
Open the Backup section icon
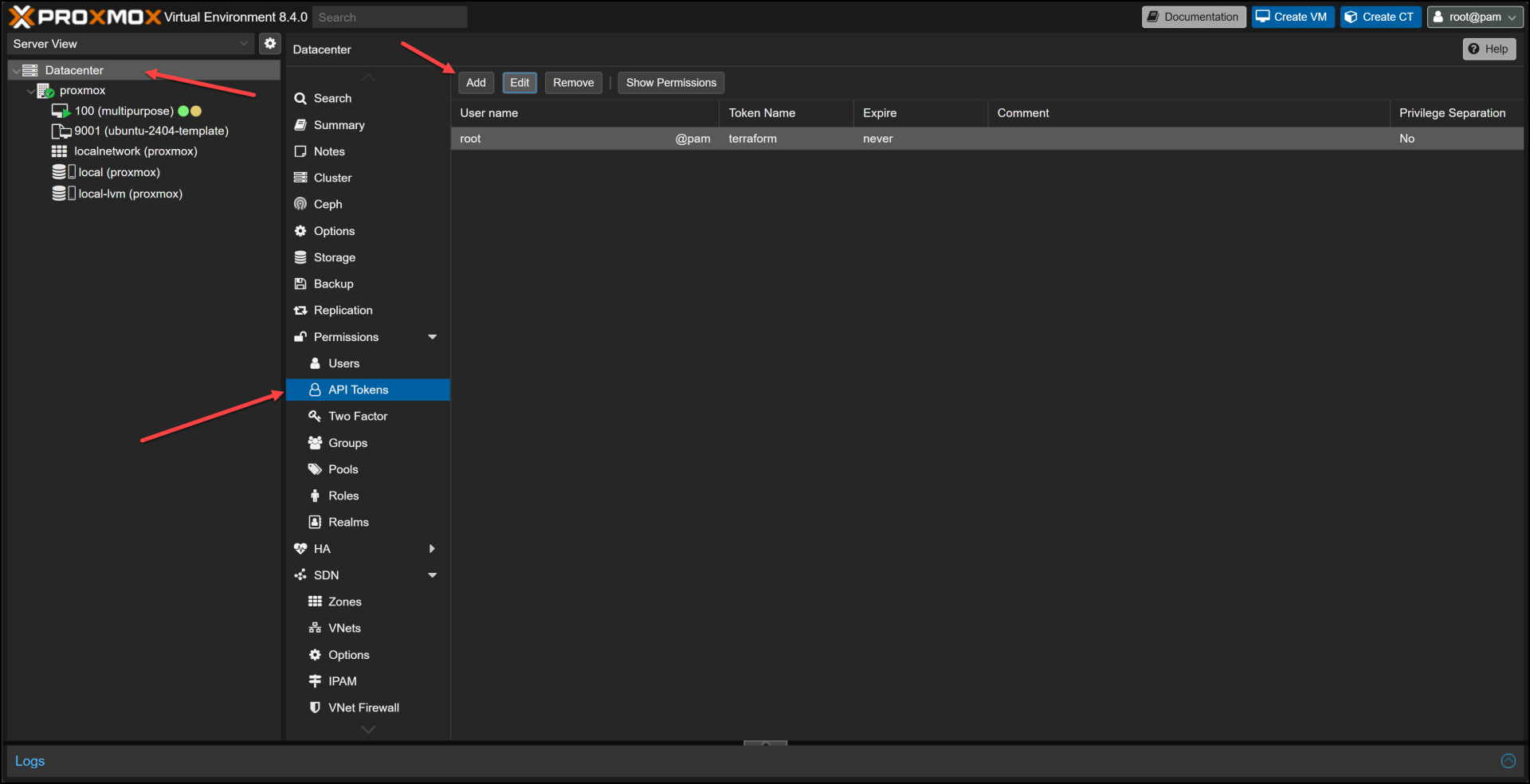point(300,284)
